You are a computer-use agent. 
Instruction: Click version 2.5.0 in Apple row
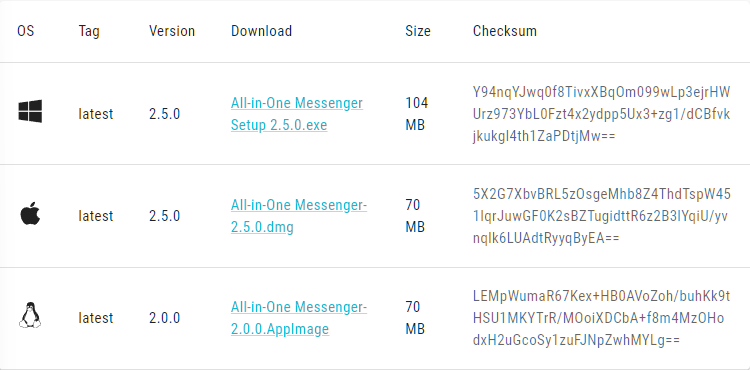click(165, 216)
